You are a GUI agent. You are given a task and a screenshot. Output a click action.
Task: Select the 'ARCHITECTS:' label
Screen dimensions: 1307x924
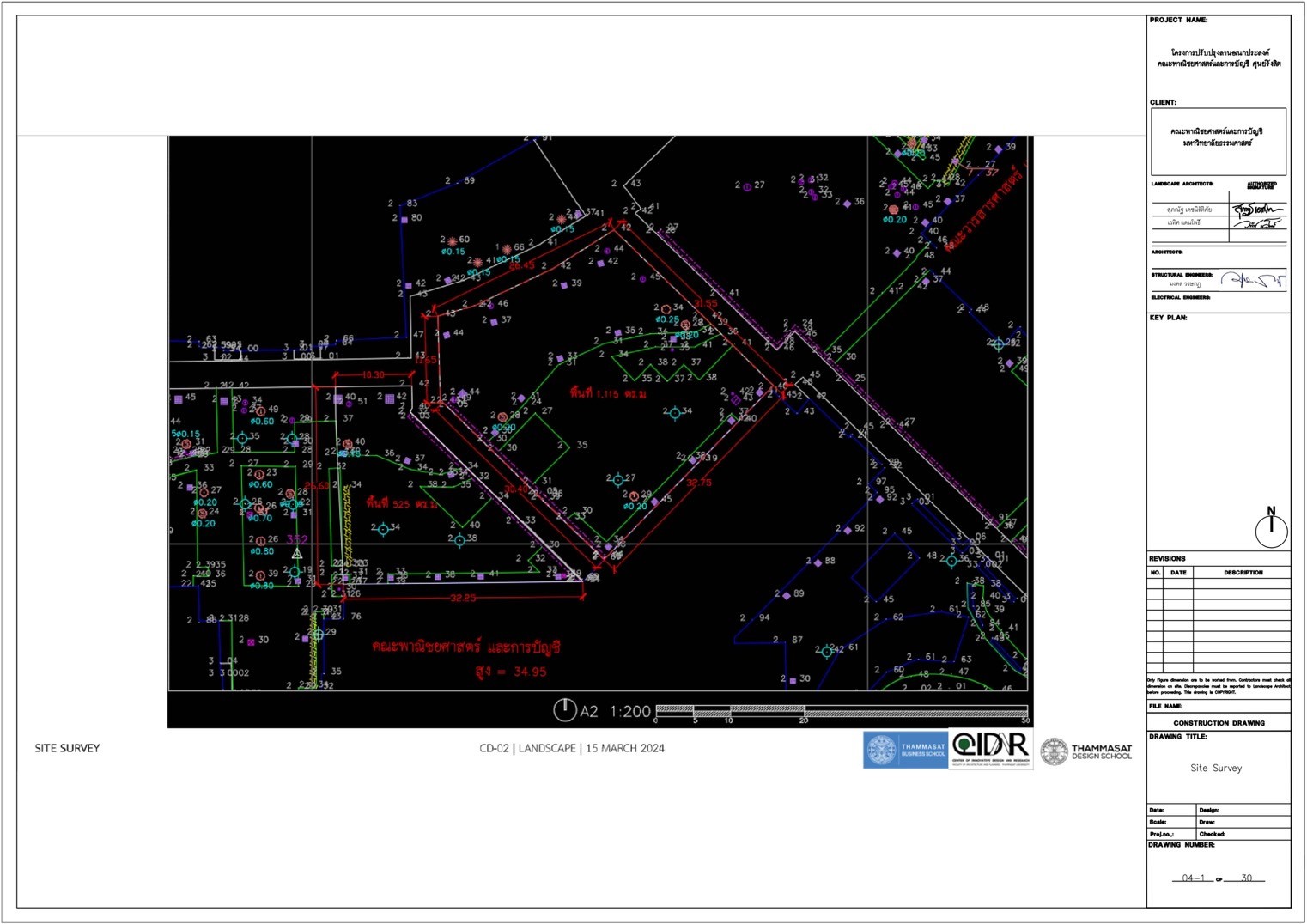click(1167, 252)
